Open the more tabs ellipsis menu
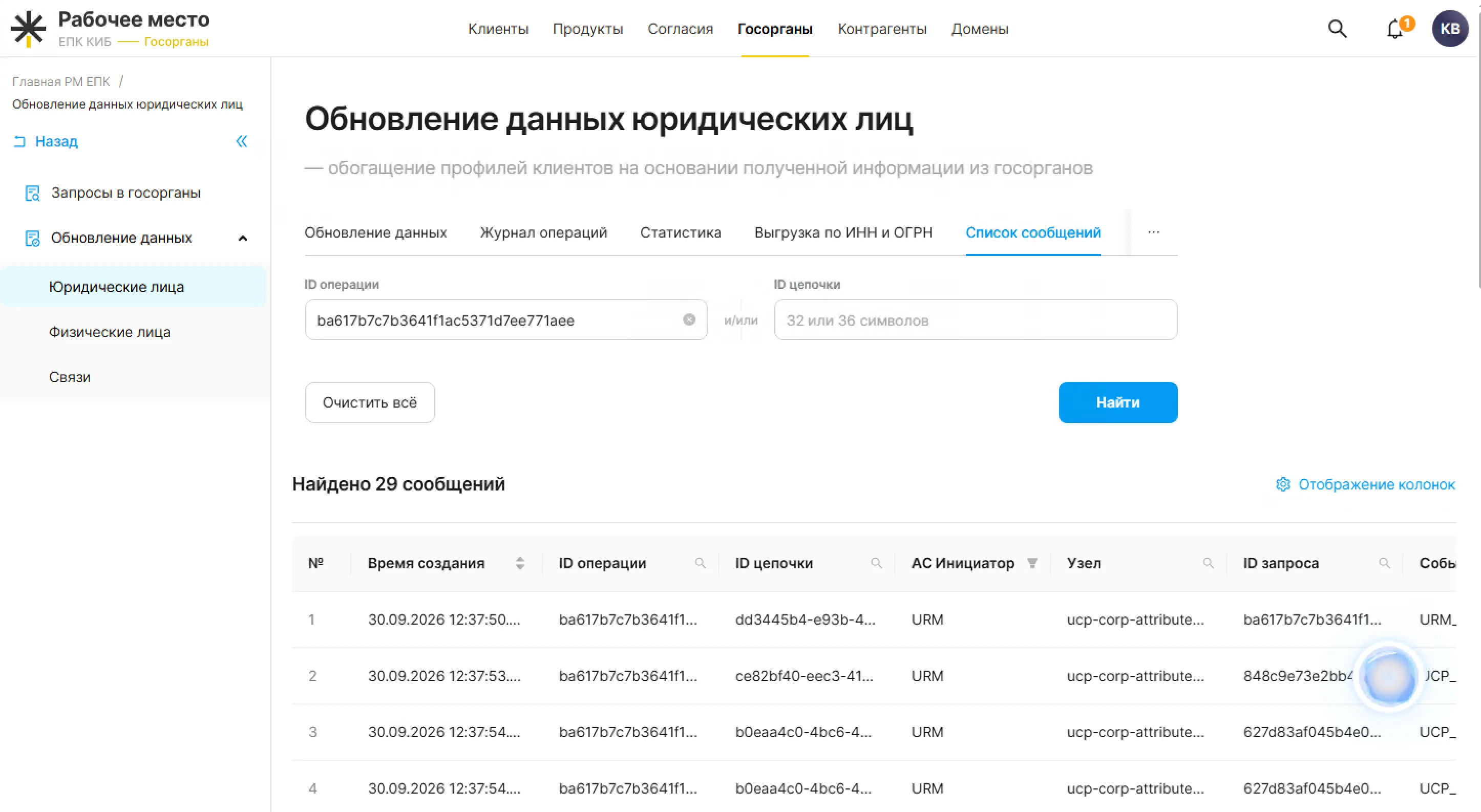1481x812 pixels. (x=1153, y=232)
